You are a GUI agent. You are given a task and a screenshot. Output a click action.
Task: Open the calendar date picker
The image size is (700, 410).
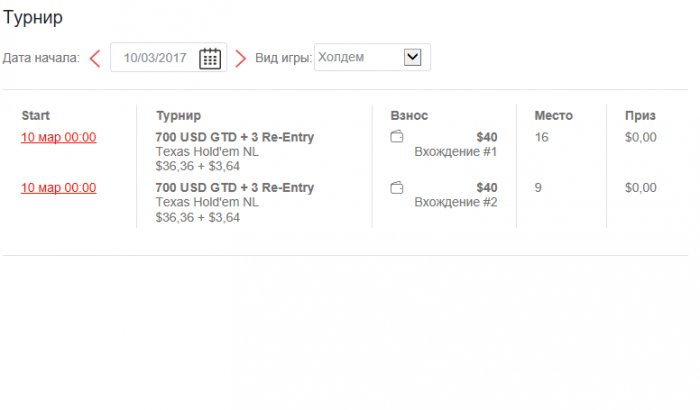[x=210, y=58]
